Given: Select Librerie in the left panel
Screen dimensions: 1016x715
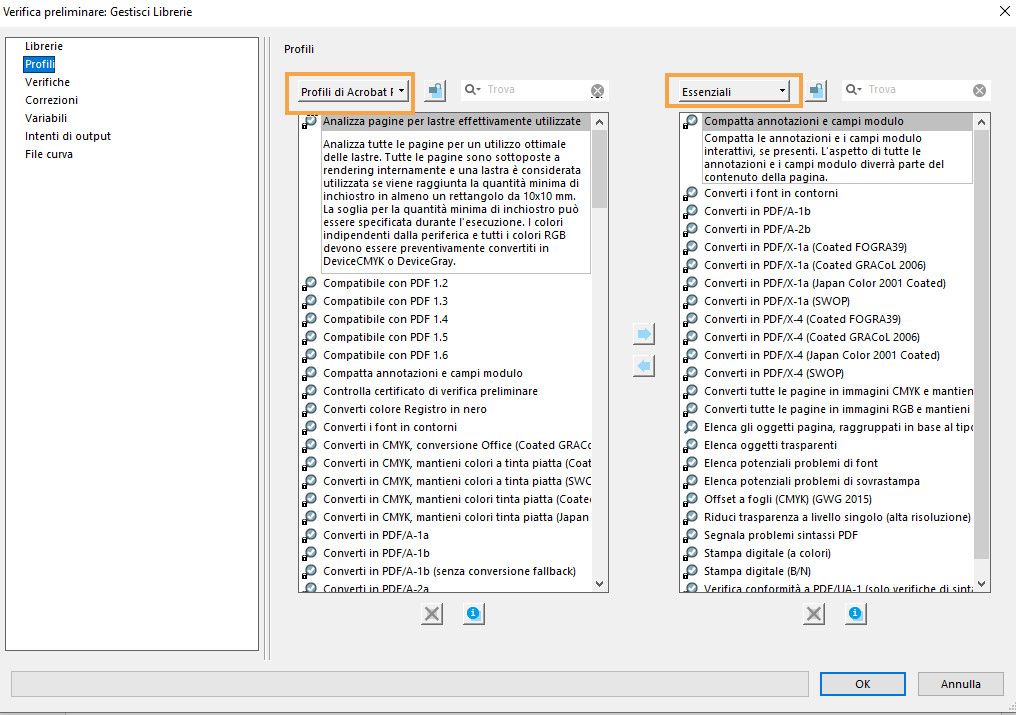Looking at the screenshot, I should coord(44,46).
